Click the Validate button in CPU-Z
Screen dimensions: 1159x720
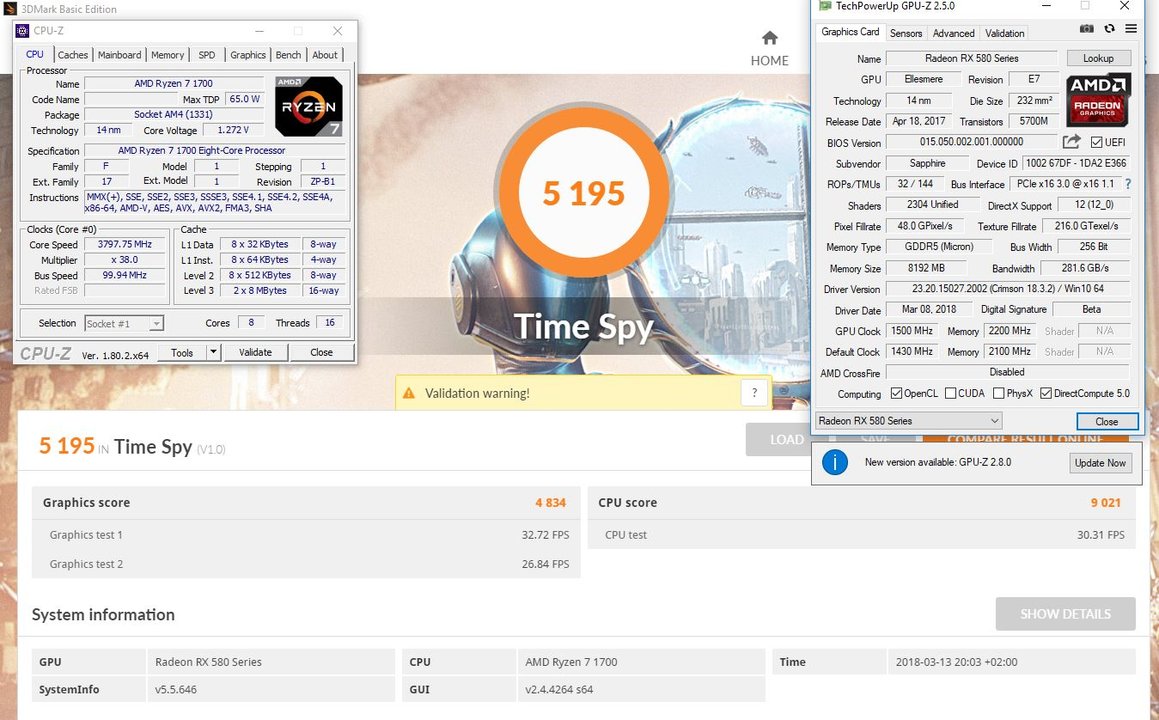tap(255, 352)
